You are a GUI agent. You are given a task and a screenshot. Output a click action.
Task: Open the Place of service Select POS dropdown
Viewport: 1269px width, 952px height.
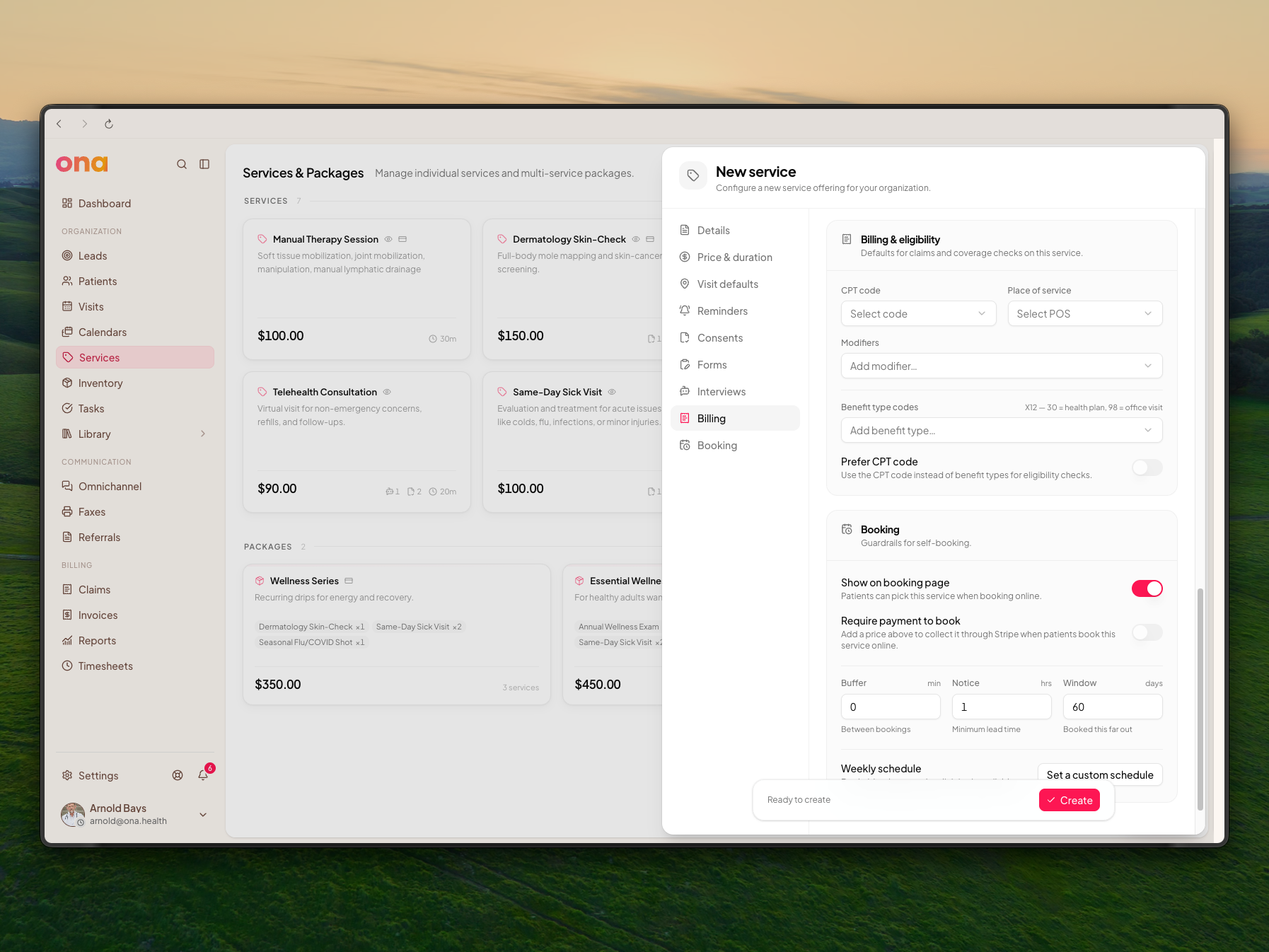pyautogui.click(x=1084, y=313)
